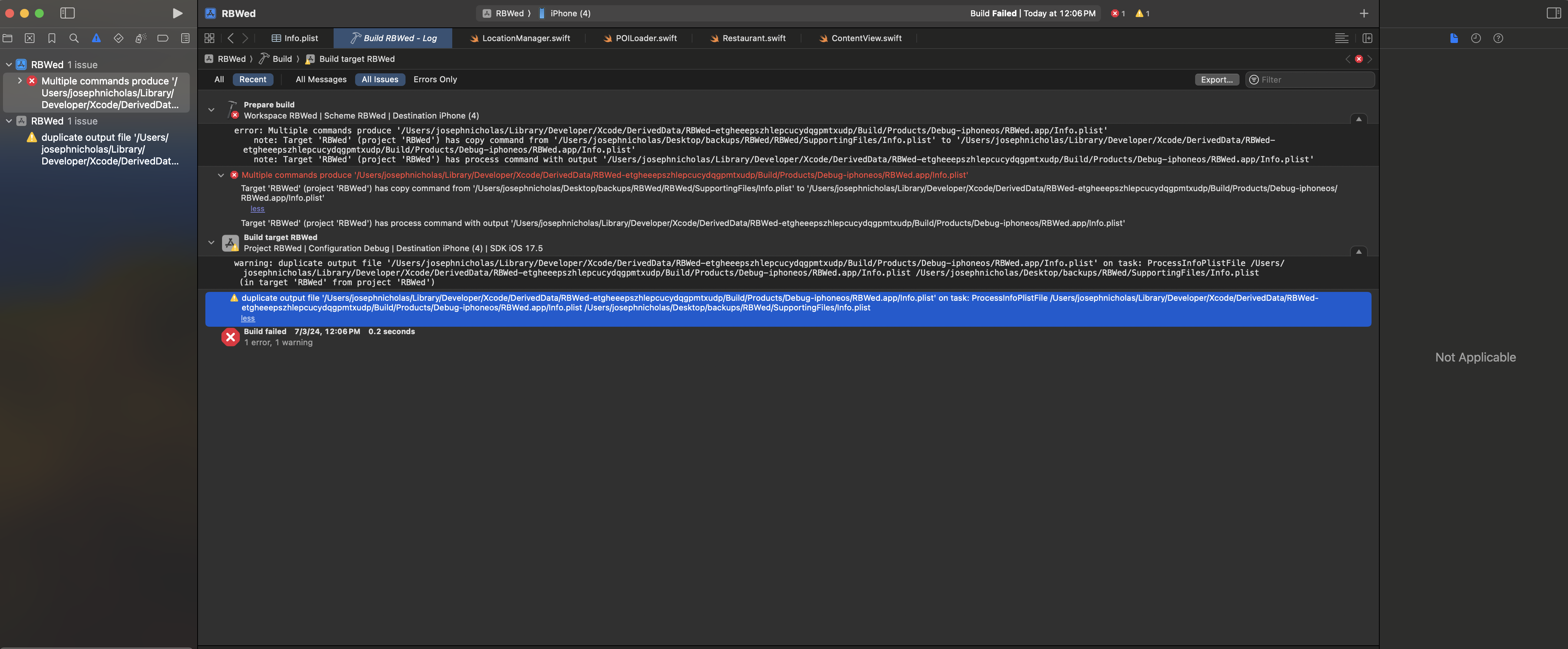Open the Test navigator diamond icon

118,38
